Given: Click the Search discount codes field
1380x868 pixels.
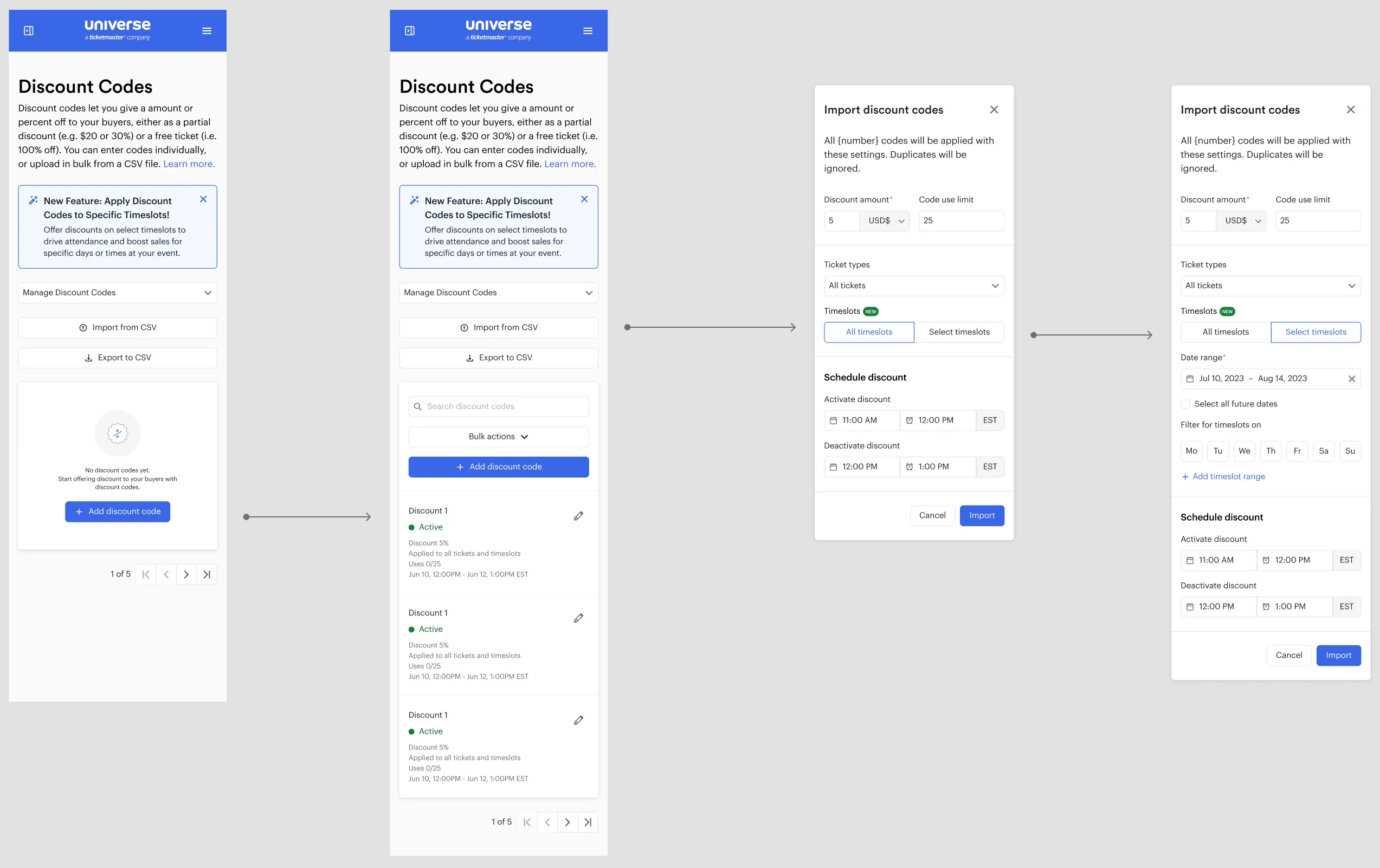Looking at the screenshot, I should tap(498, 406).
